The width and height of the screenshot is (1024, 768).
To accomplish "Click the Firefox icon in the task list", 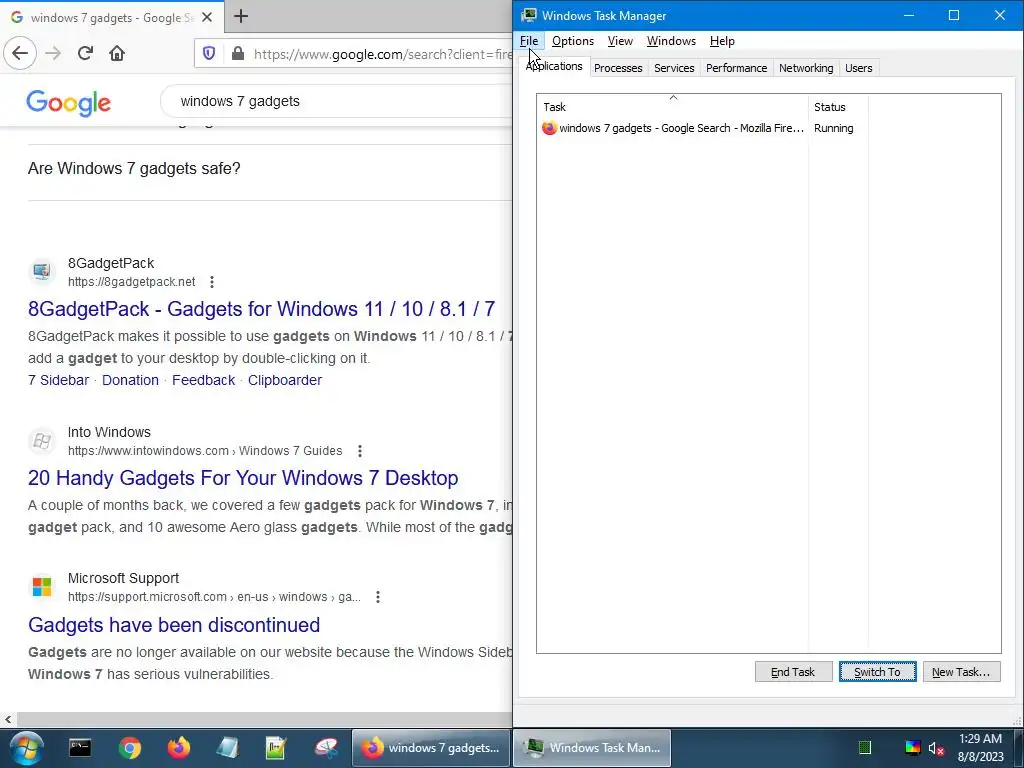I will tap(549, 128).
